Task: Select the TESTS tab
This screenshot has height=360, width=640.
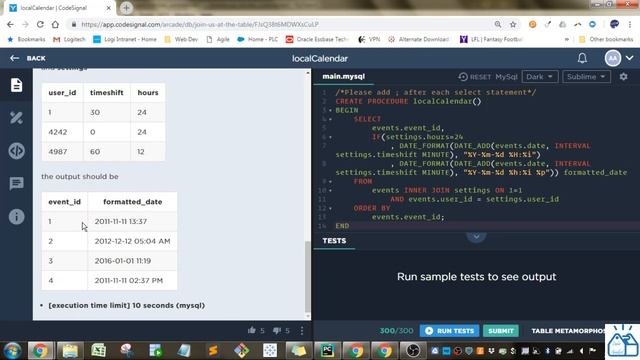Action: 334,241
